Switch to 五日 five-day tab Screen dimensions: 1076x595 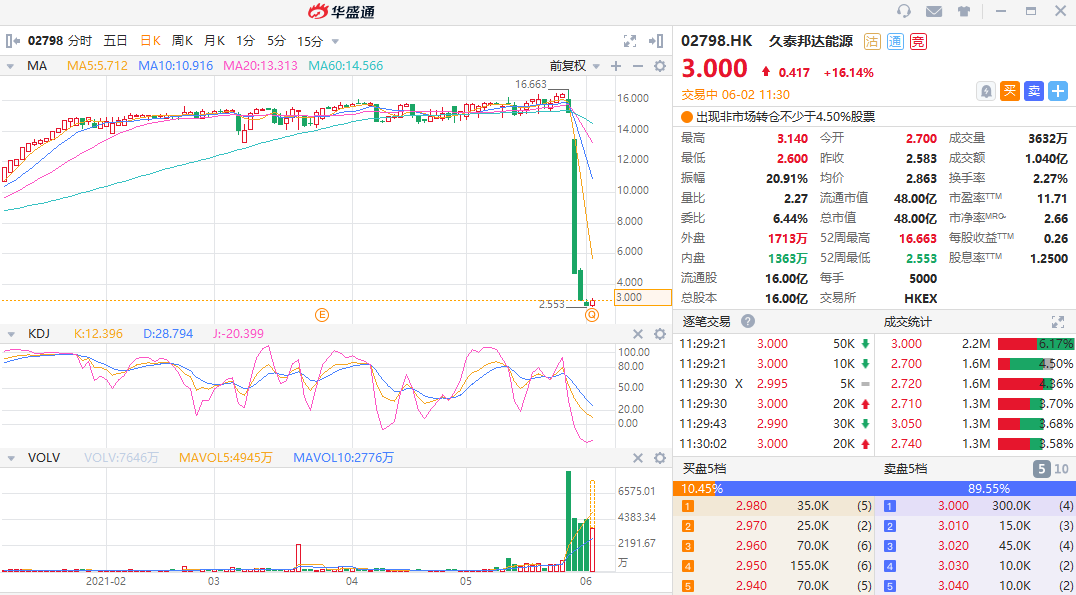(x=115, y=41)
